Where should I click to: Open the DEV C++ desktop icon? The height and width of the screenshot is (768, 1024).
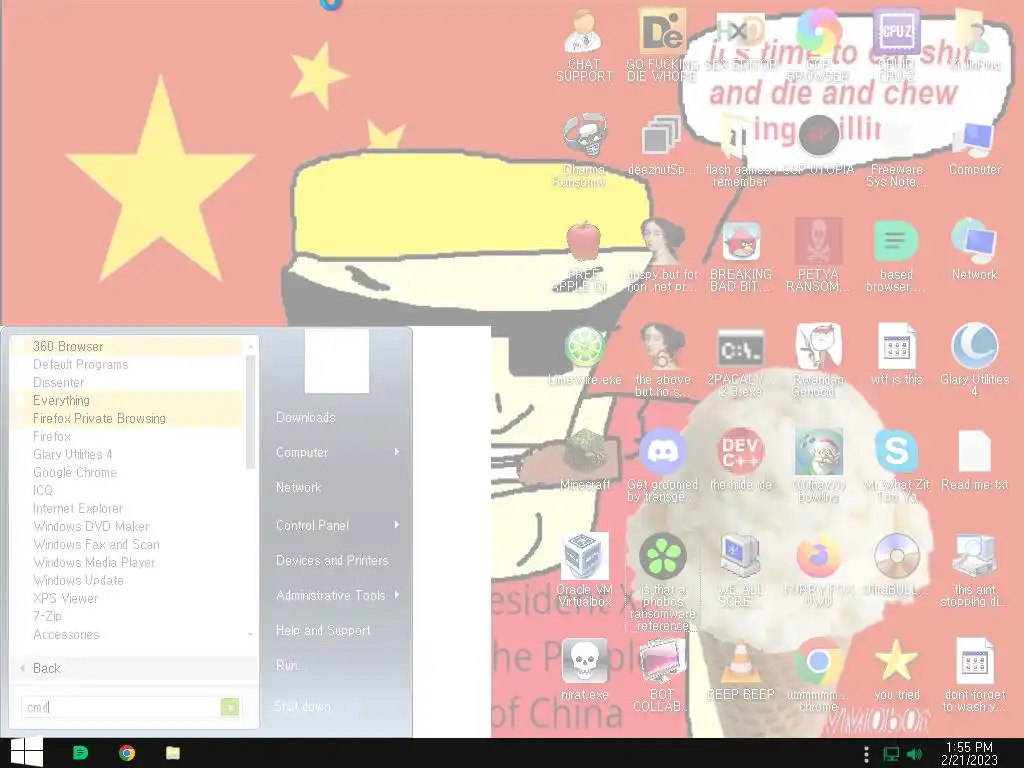point(740,460)
